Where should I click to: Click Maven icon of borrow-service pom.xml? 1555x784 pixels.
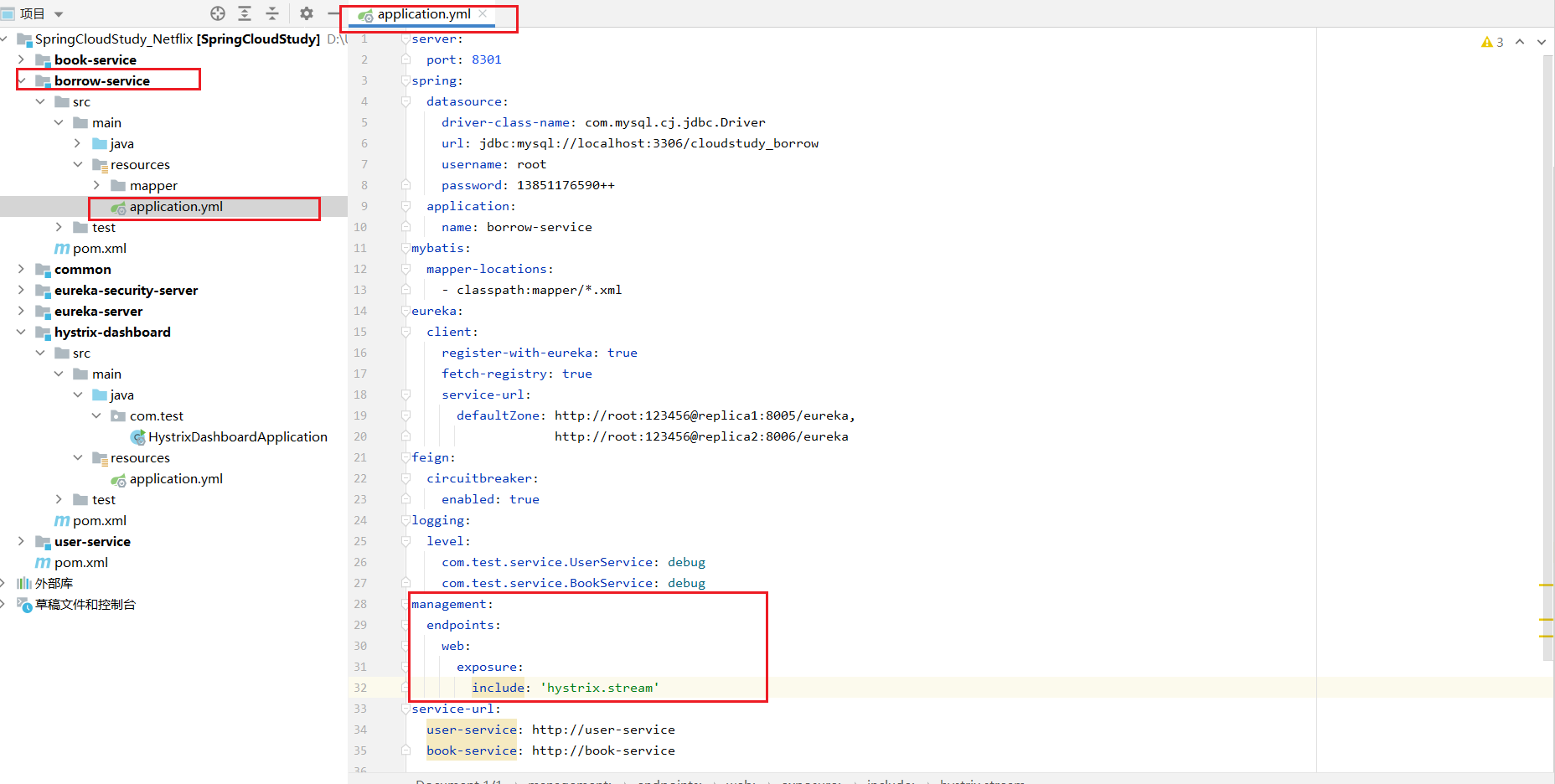[x=62, y=248]
